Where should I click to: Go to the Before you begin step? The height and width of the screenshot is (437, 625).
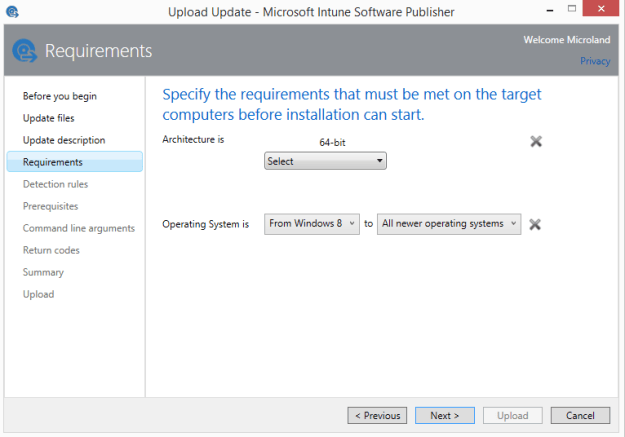60,96
